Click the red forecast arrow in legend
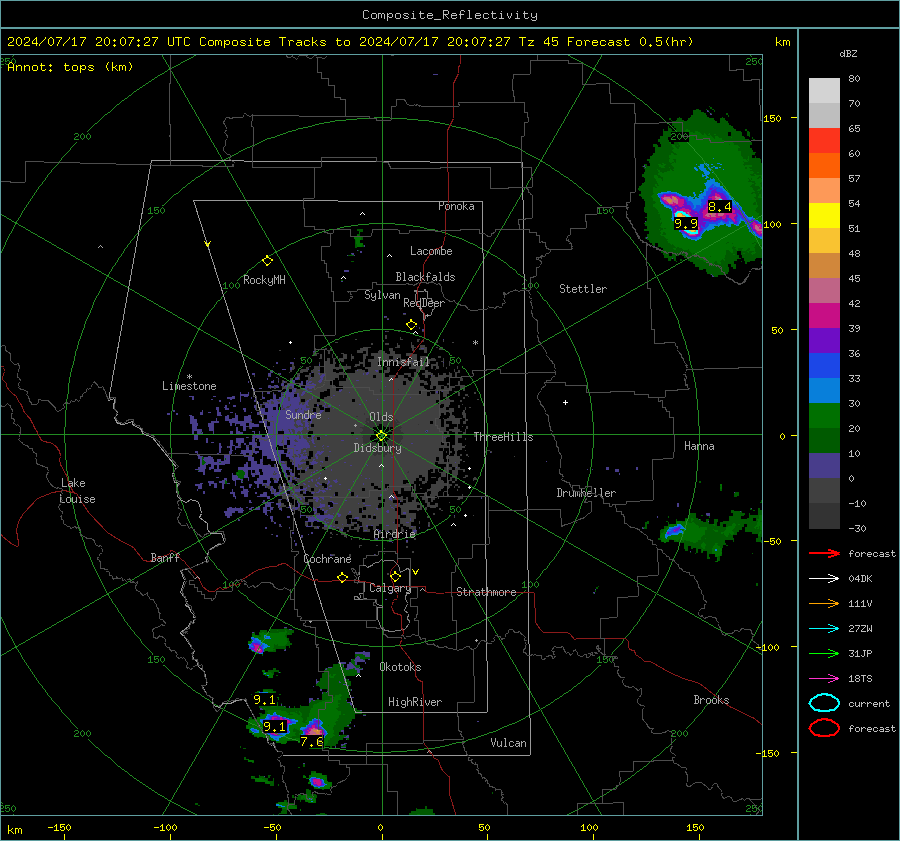The image size is (900, 841). click(x=825, y=553)
